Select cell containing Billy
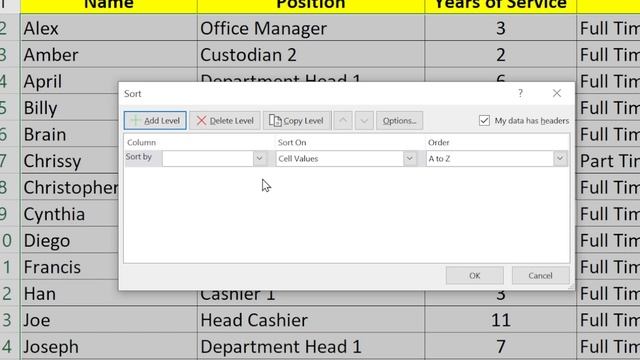 coord(69,107)
